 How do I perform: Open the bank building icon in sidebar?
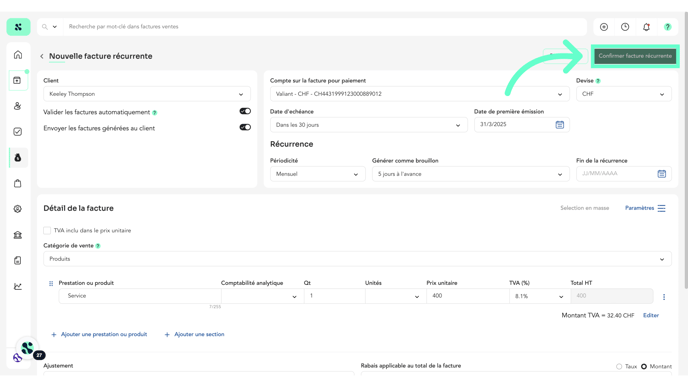(18, 235)
